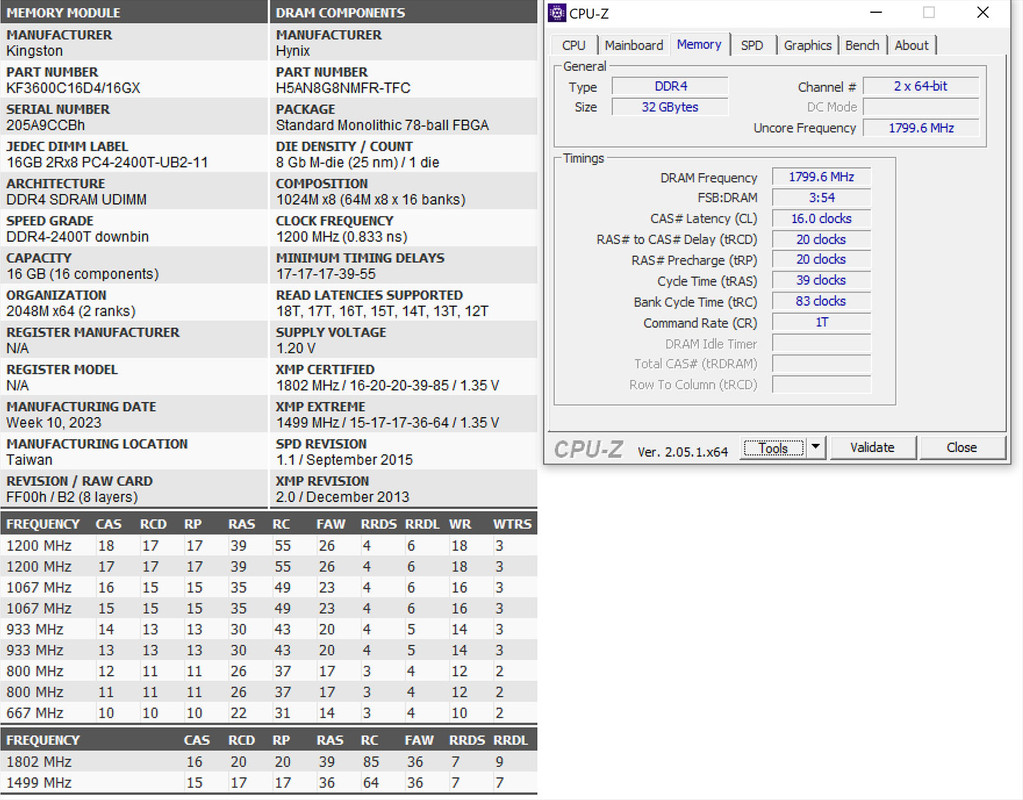Click the CAS# Latency value 16.0 clocks
1023x800 pixels.
click(x=821, y=219)
